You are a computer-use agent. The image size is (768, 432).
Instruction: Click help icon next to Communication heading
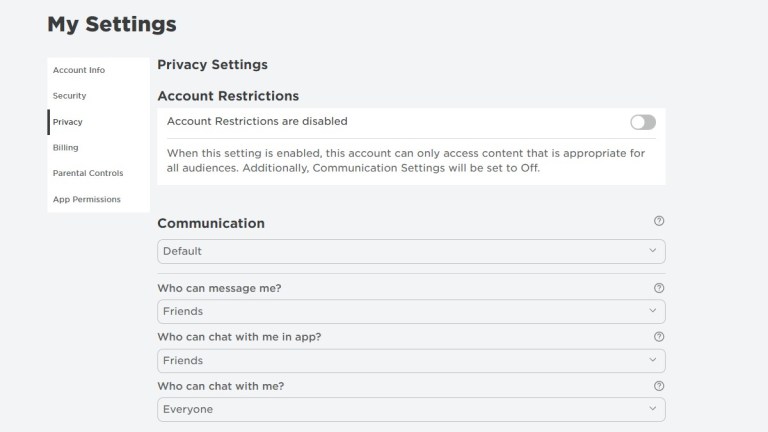coord(659,222)
